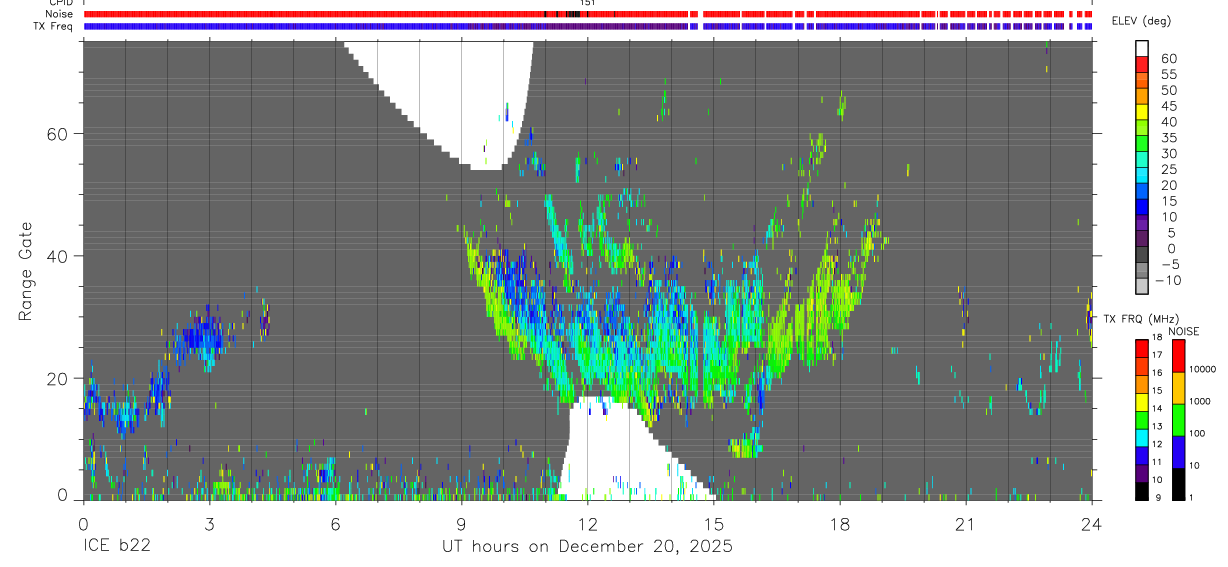Click the 'Noise' row label at top

[x=59, y=14]
